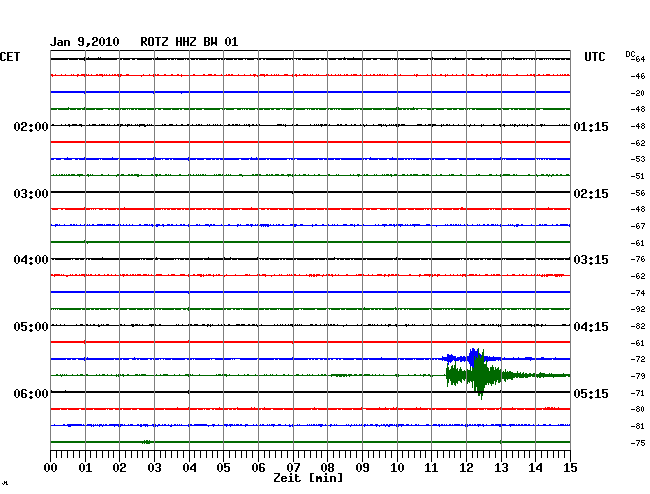Click the DC value "-53"
This screenshot has width=650, height=494.
638,159
